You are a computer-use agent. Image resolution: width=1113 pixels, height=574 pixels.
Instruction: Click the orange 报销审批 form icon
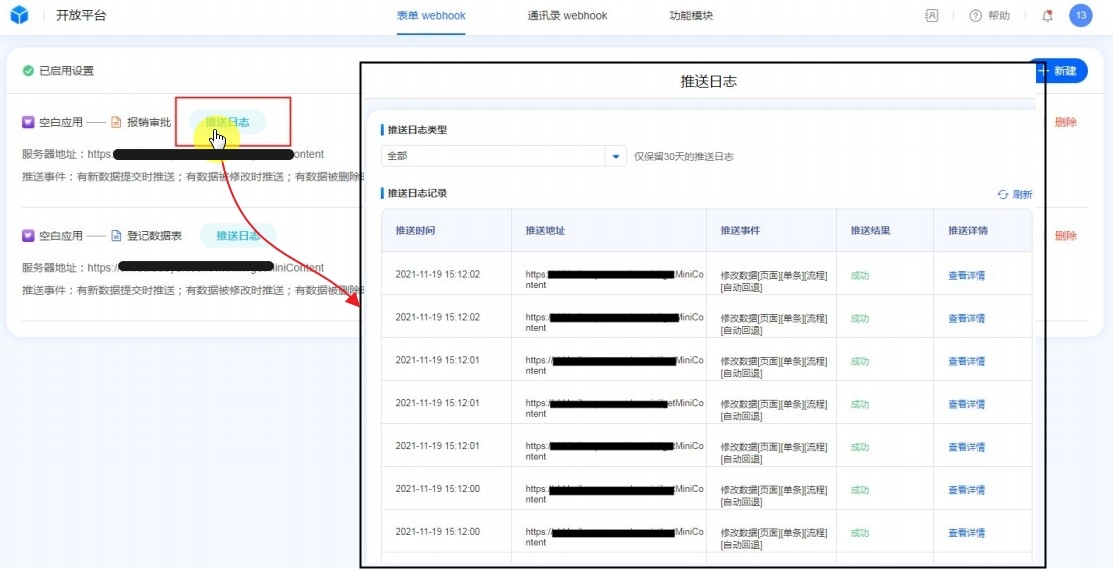point(116,123)
